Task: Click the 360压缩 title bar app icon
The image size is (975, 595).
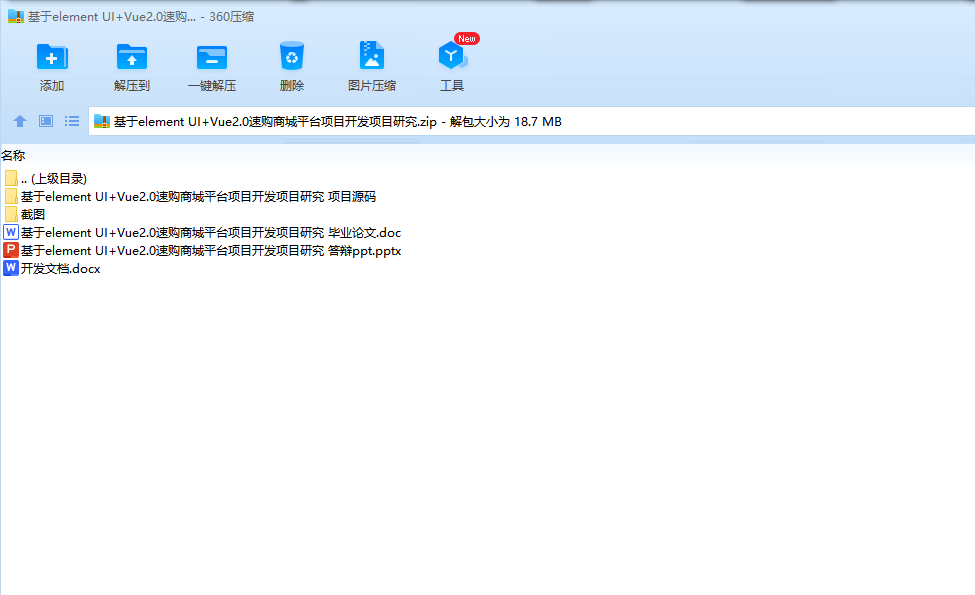Action: click(16, 17)
